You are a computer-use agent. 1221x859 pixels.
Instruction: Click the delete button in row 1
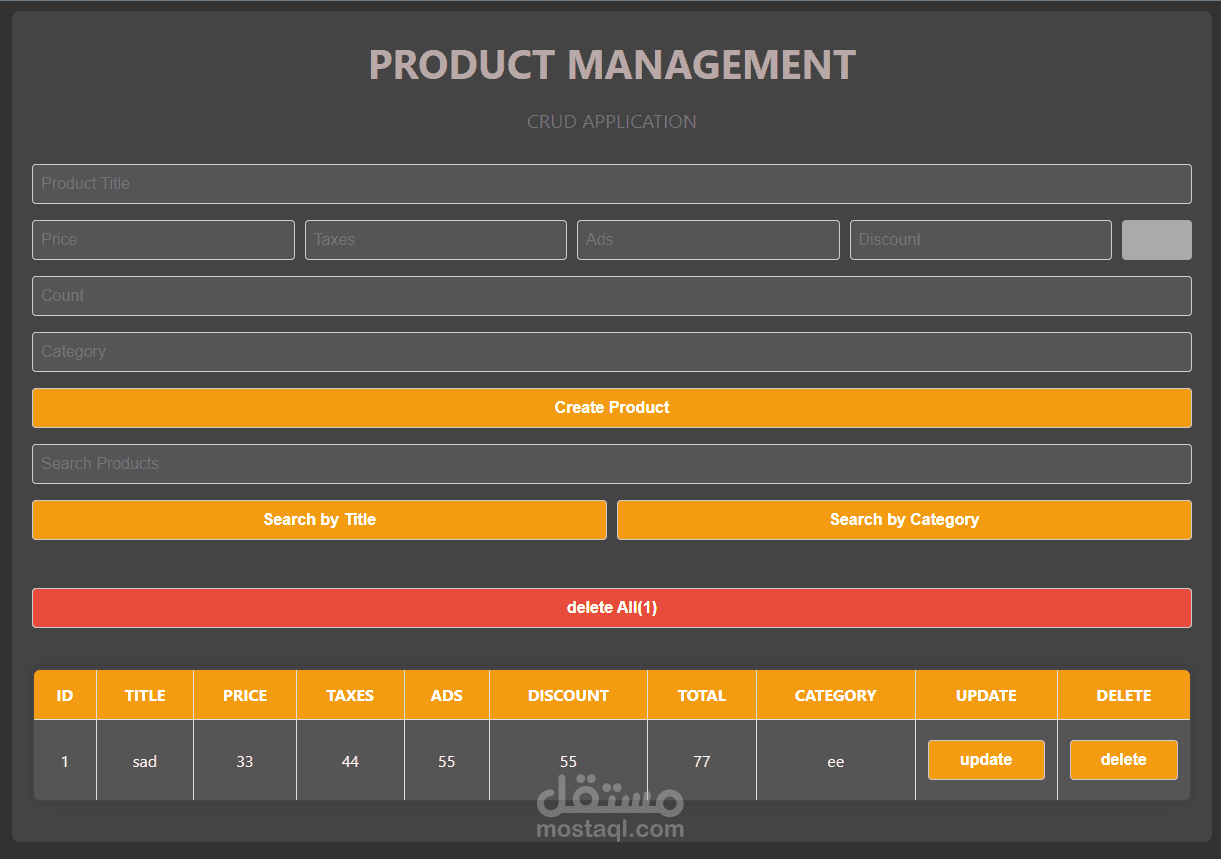coord(1124,760)
